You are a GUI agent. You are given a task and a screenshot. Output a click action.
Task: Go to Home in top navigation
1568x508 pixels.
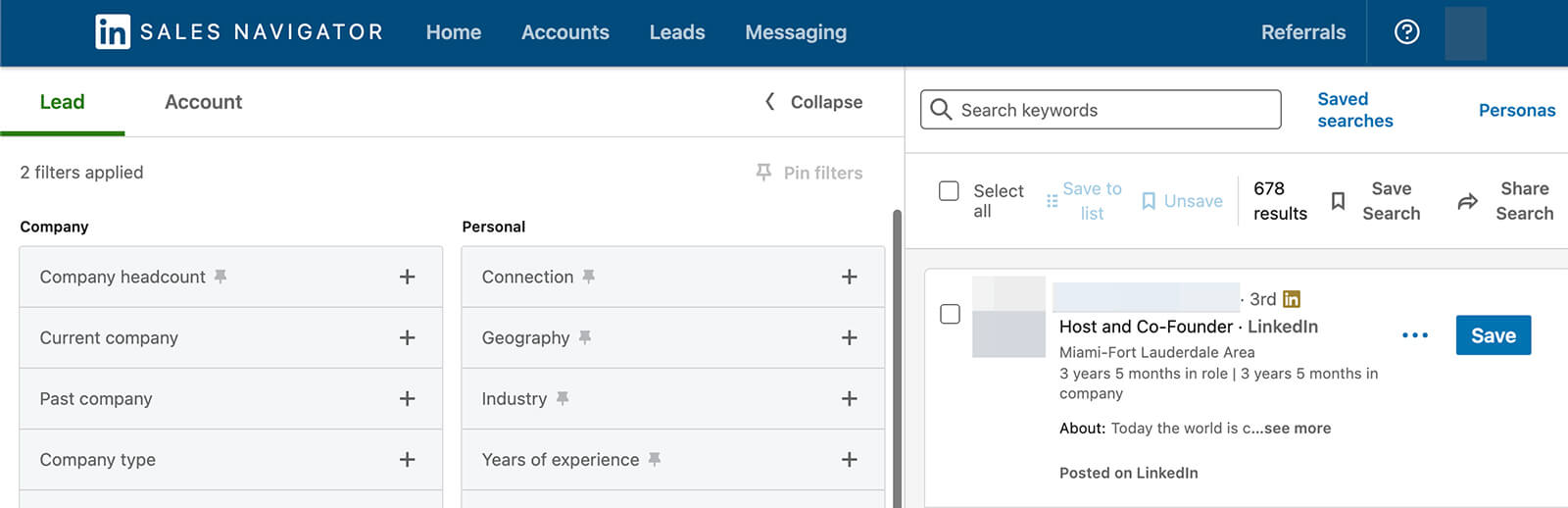pos(454,32)
